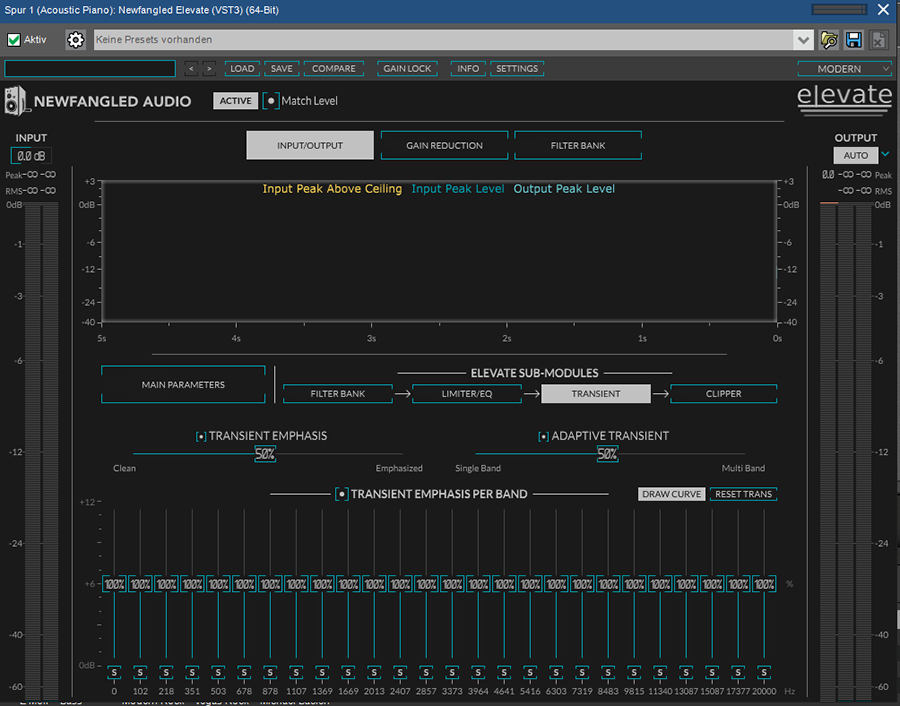Solo the 351 Hz band

pyautogui.click(x=192, y=673)
